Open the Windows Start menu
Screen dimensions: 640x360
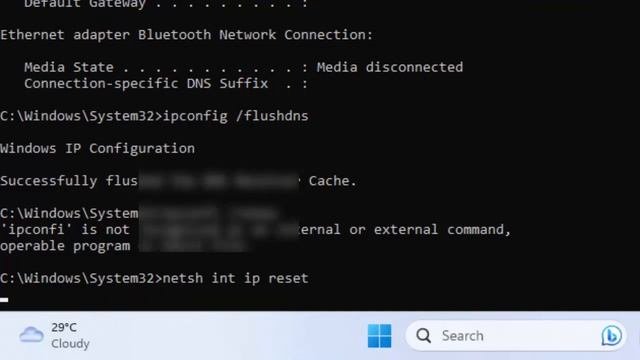[379, 336]
